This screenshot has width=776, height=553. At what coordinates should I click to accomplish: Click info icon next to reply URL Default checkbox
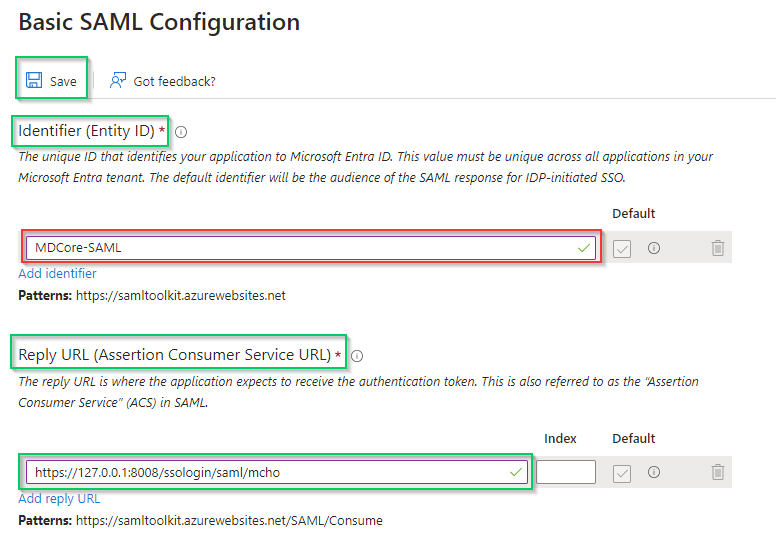click(x=654, y=472)
